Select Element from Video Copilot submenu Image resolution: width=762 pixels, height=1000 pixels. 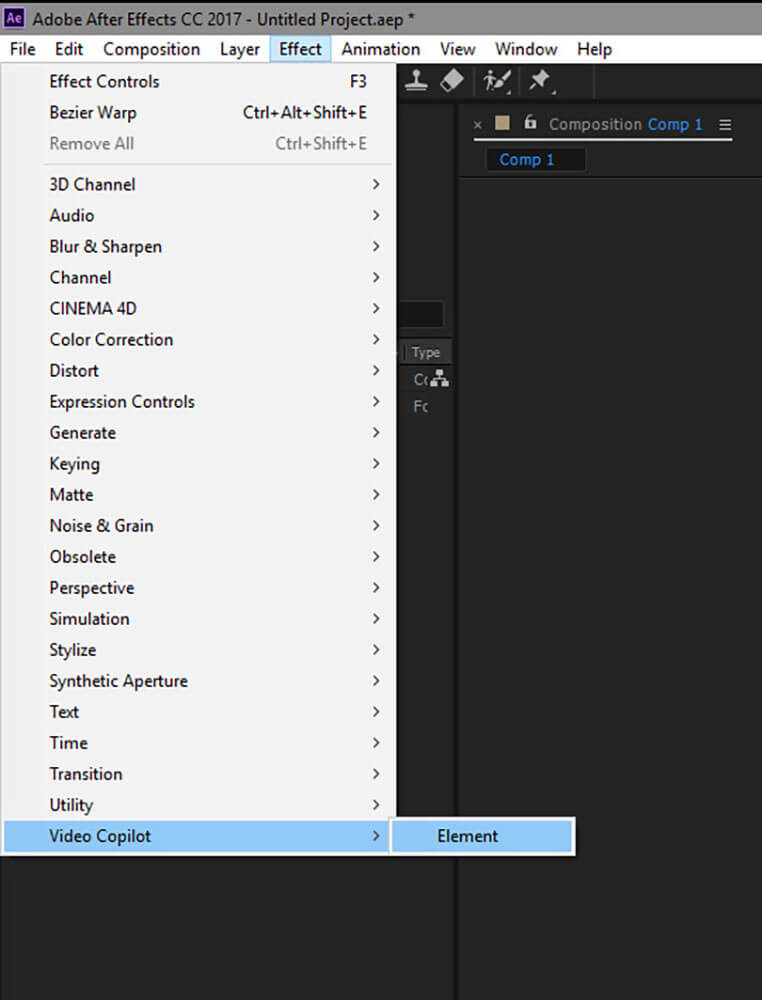coord(483,836)
